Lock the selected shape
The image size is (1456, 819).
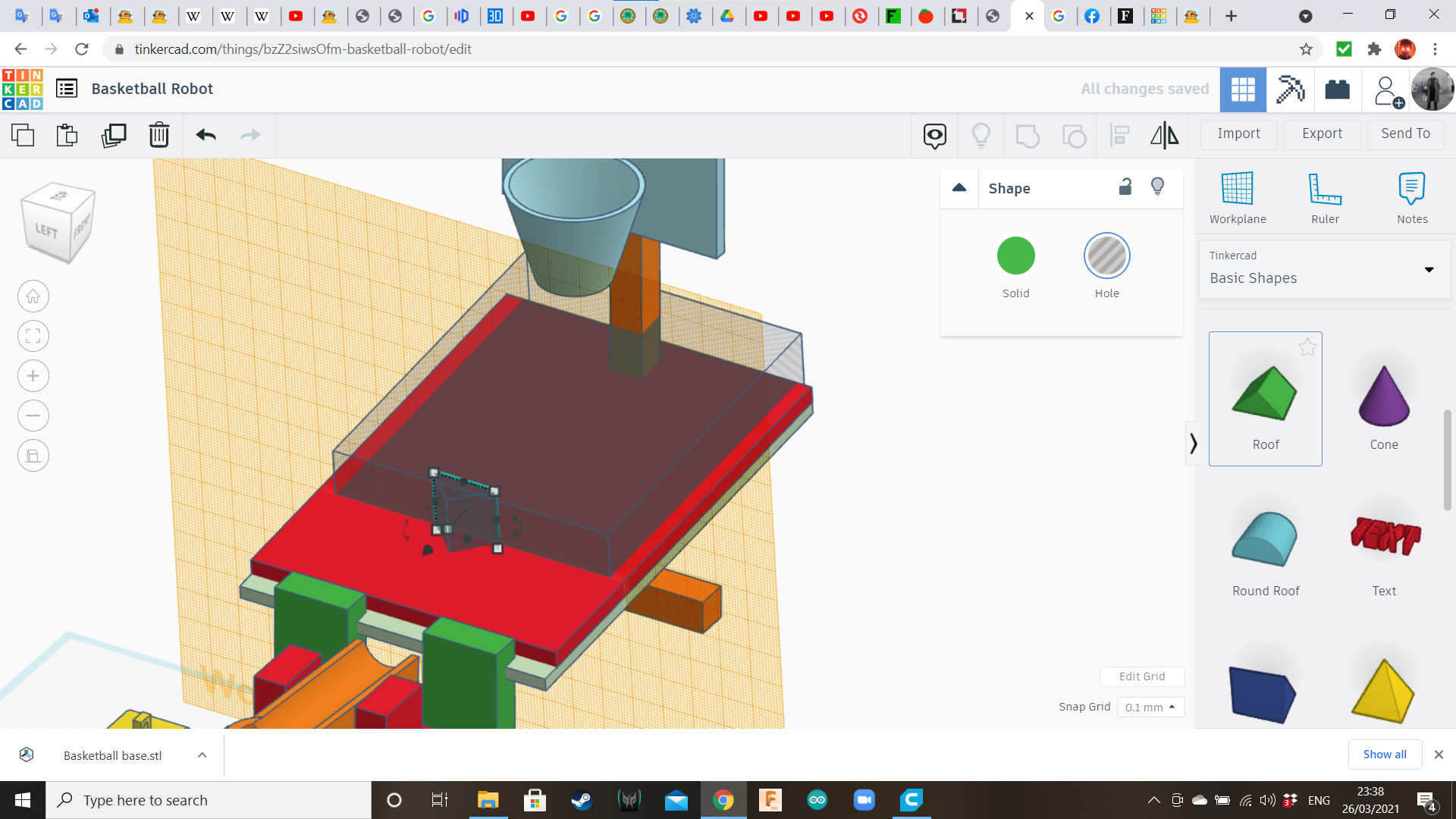(1125, 186)
